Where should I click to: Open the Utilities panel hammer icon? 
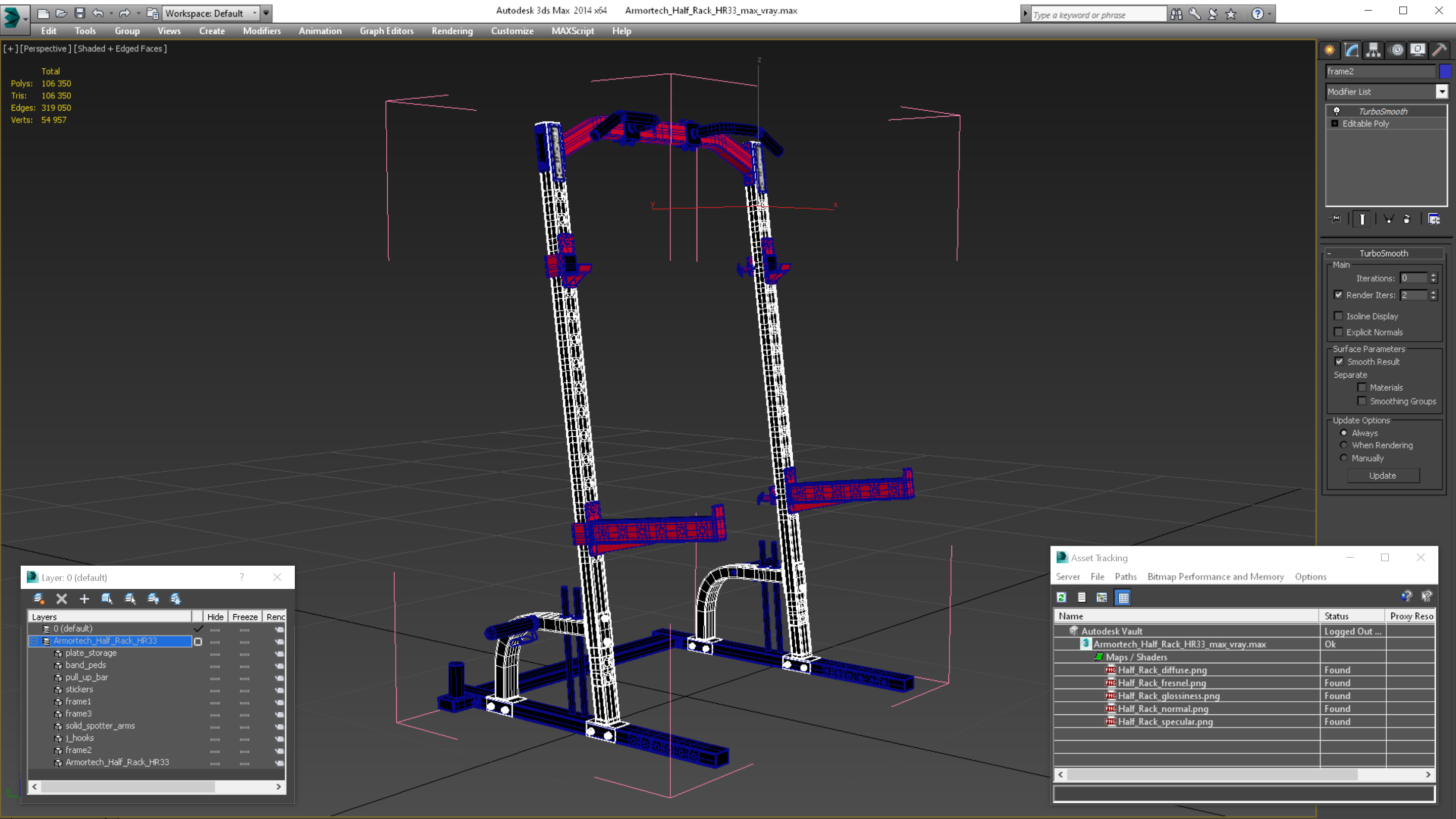pos(1439,51)
